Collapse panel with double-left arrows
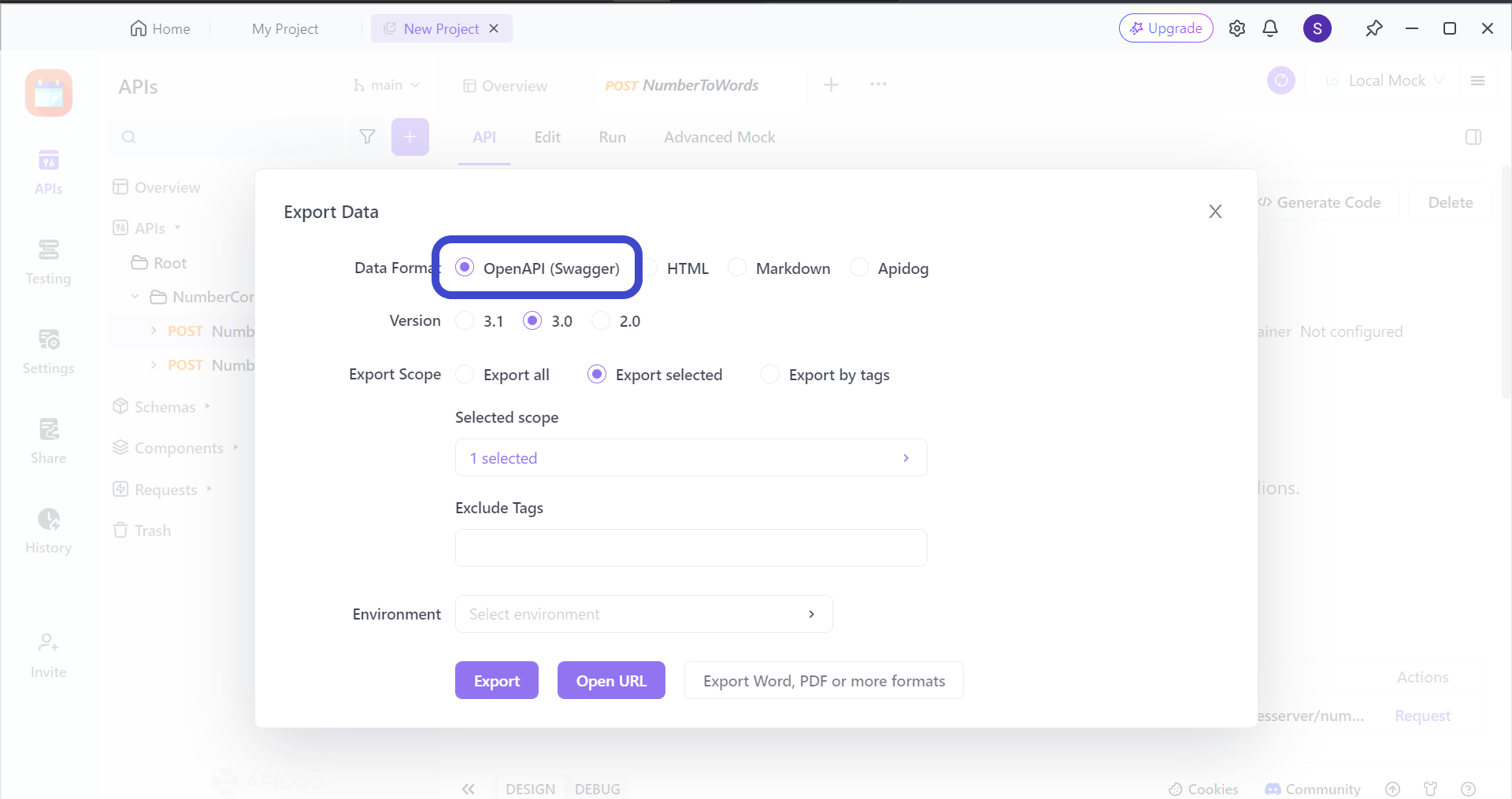Screen dimensions: 1512x799 (x=469, y=789)
